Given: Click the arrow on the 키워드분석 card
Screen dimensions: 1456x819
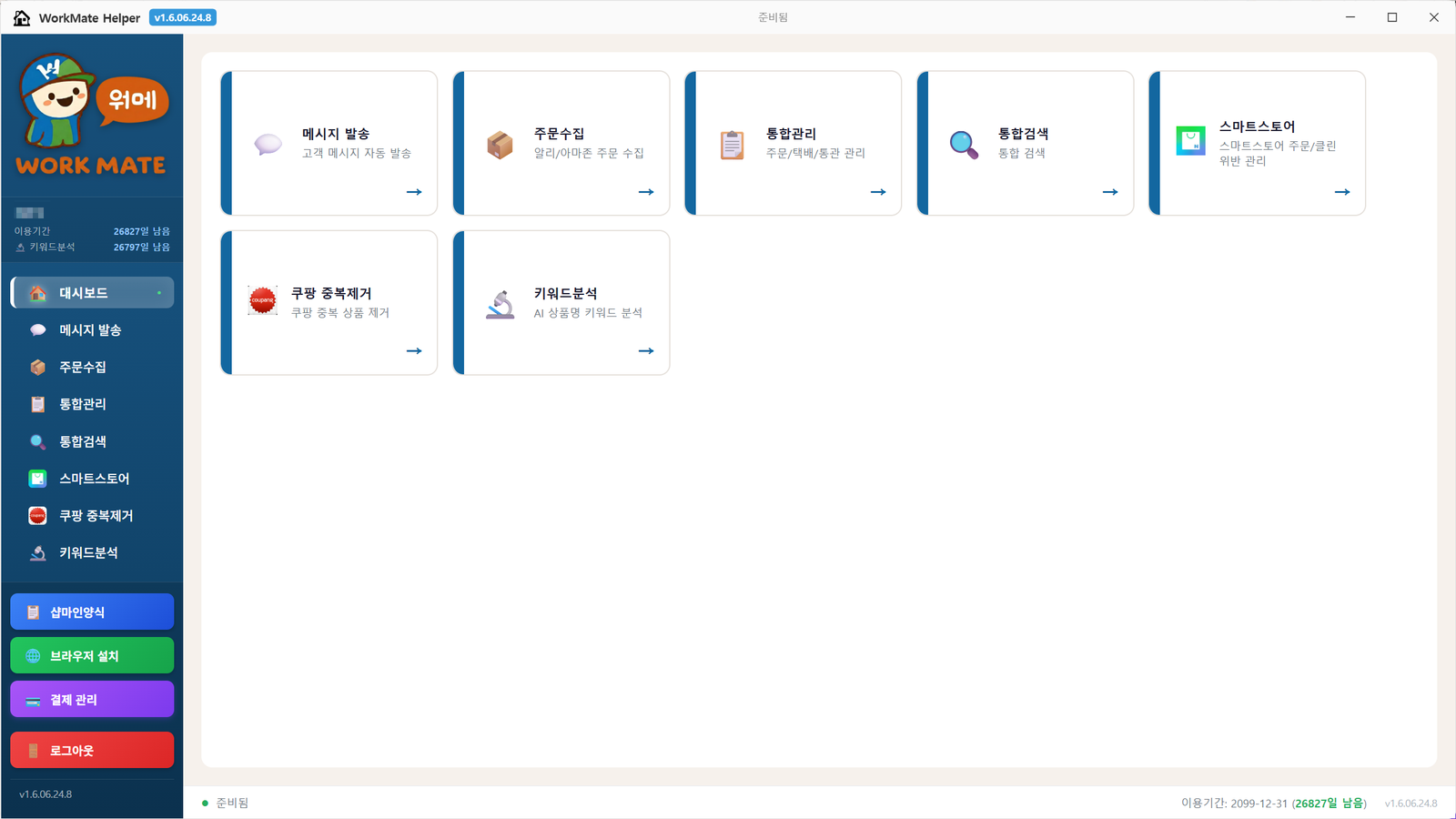Looking at the screenshot, I should (x=646, y=350).
